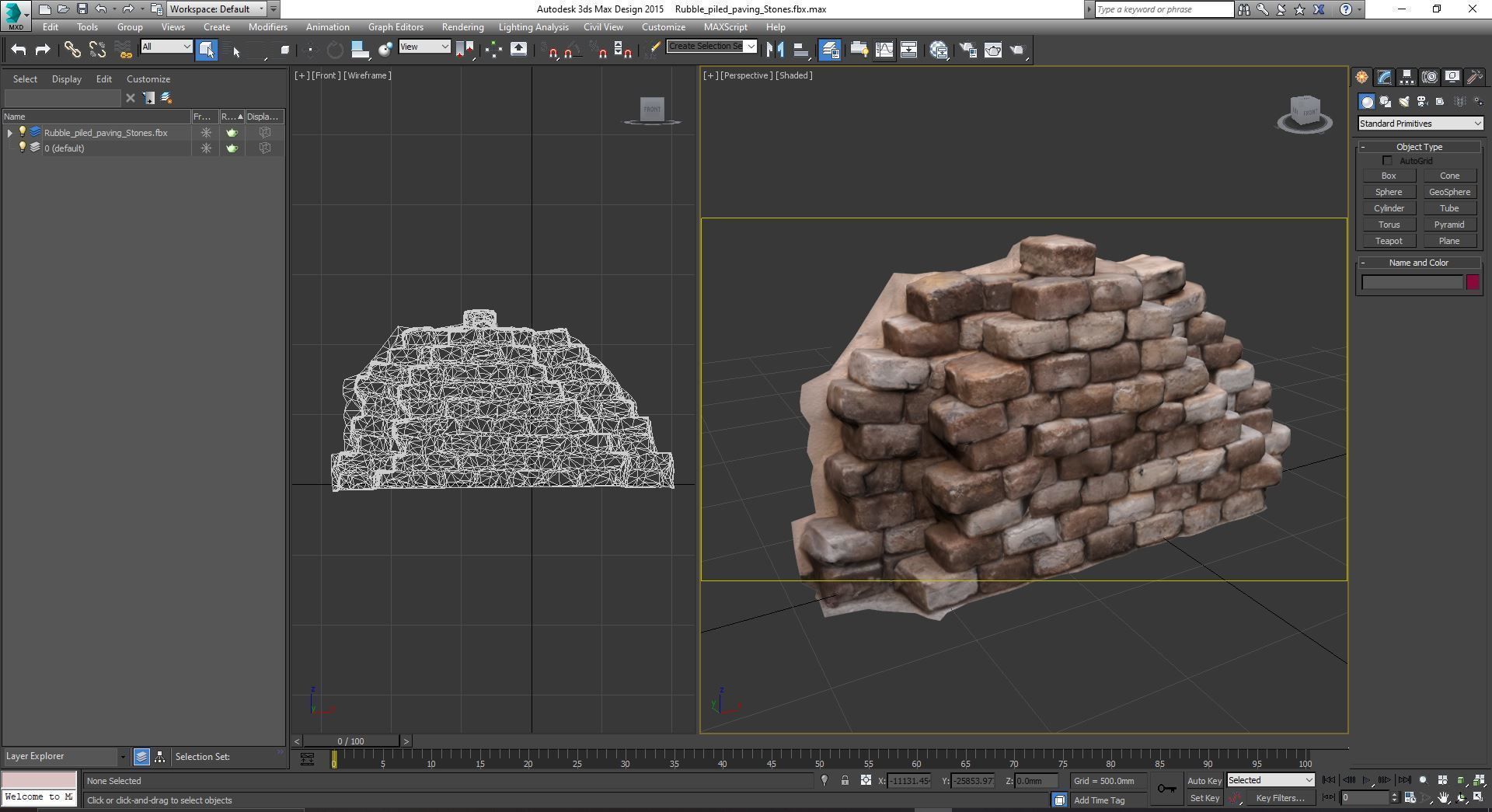Toggle visibility bulb for Rubble_piled_paving_Stones.fbx layer

click(23, 132)
